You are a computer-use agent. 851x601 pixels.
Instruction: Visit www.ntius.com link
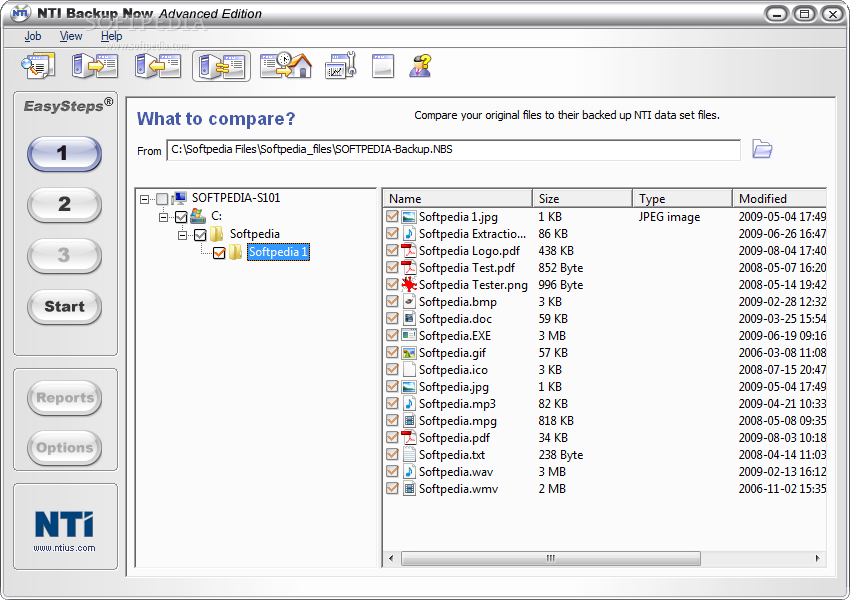click(64, 548)
